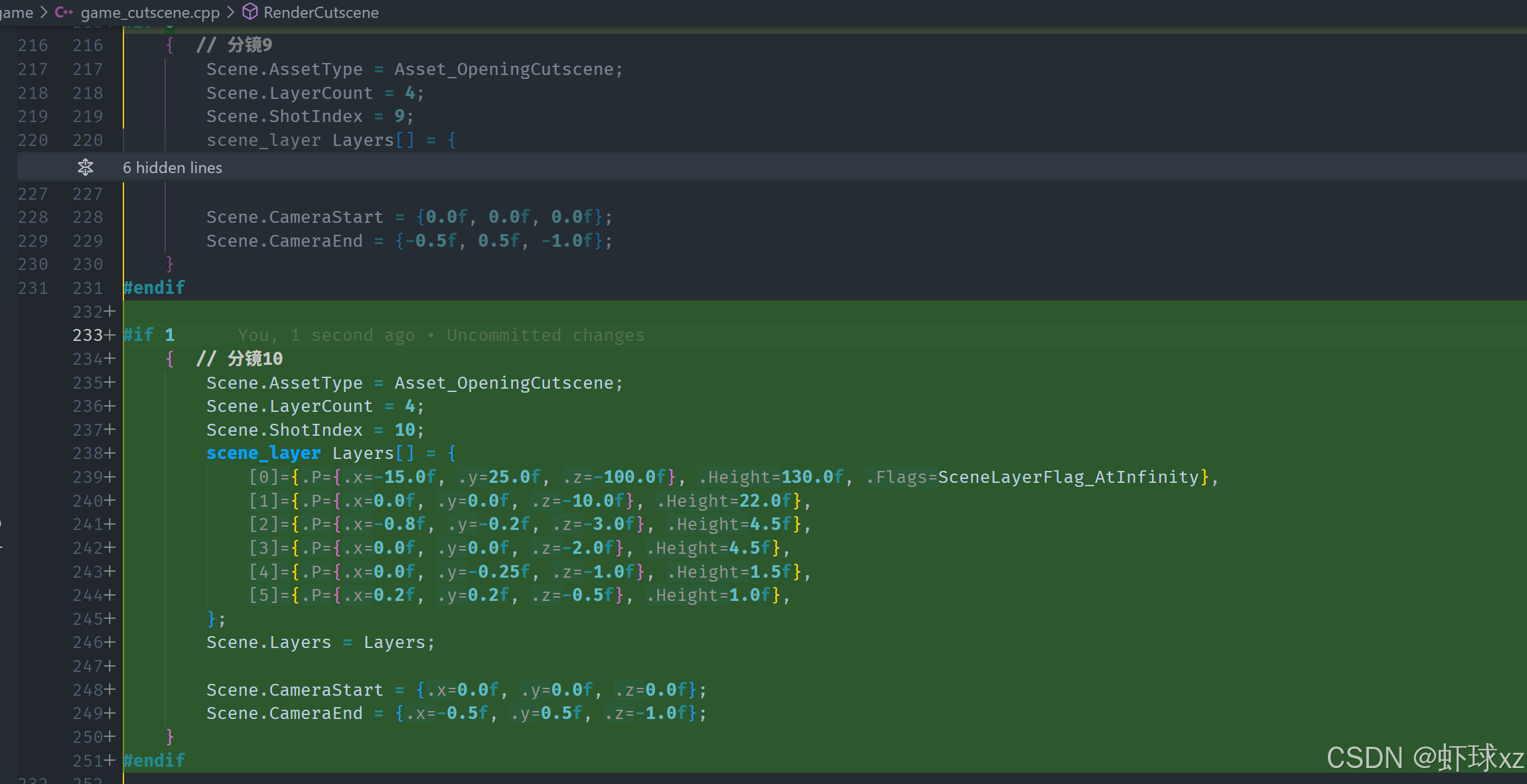Click the highlighted scene_layer type name
The image size is (1527, 784).
pos(263,453)
